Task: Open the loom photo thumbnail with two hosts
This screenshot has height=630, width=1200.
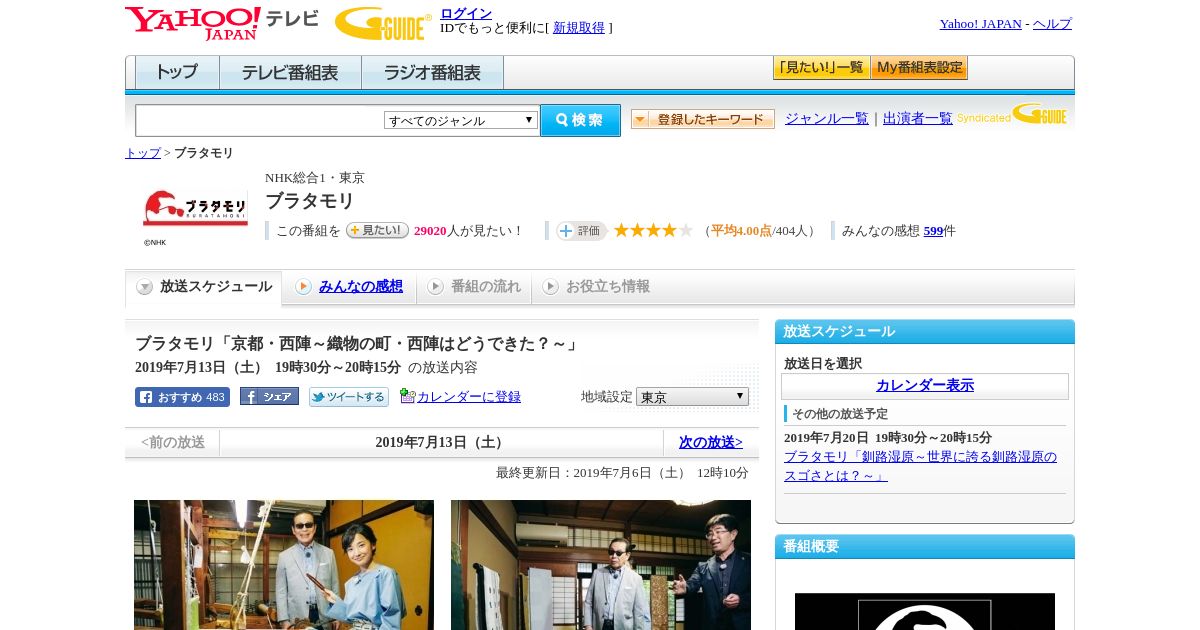Action: [x=284, y=565]
